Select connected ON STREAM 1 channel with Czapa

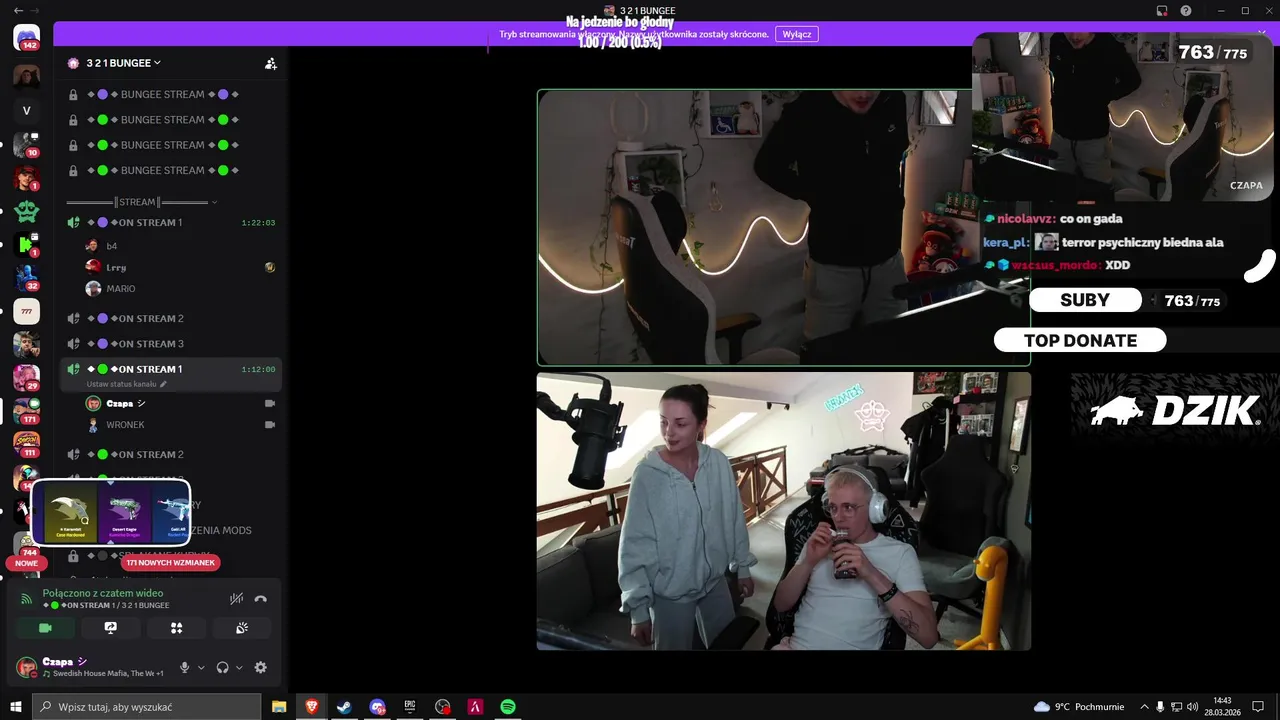coord(170,369)
